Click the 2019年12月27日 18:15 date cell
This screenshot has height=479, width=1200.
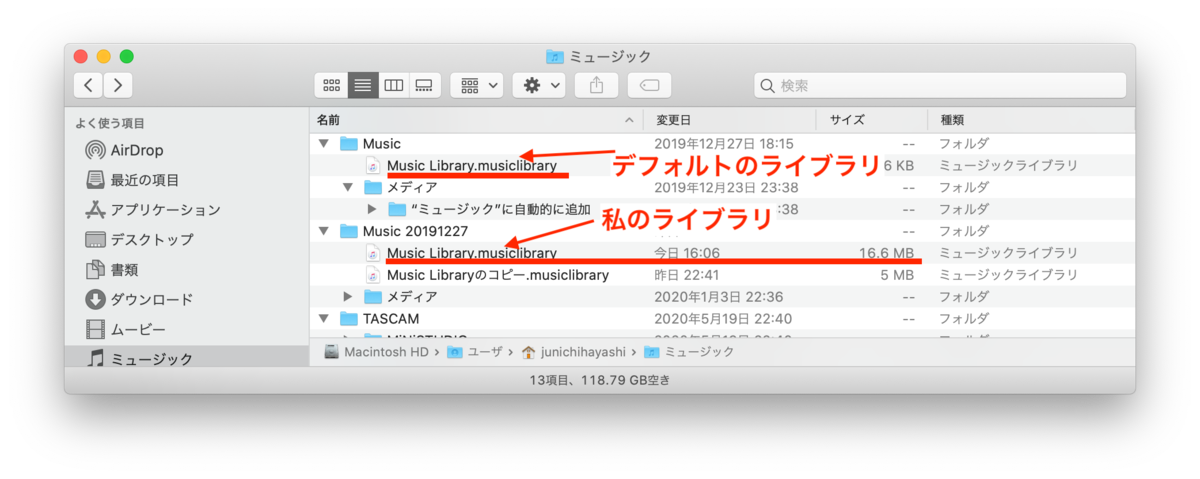coord(724,144)
